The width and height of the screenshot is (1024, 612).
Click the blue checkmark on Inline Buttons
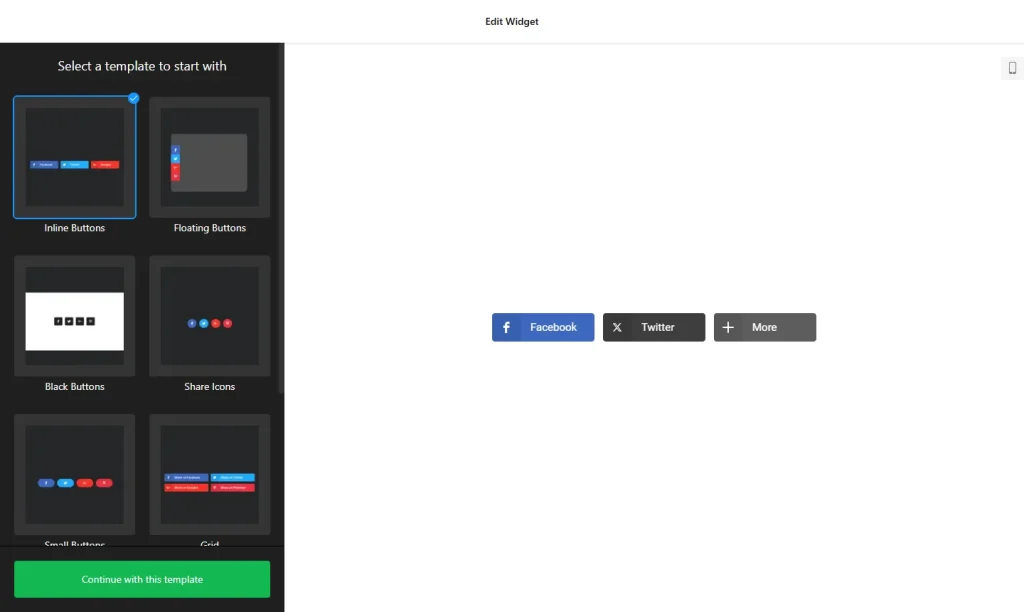point(133,98)
